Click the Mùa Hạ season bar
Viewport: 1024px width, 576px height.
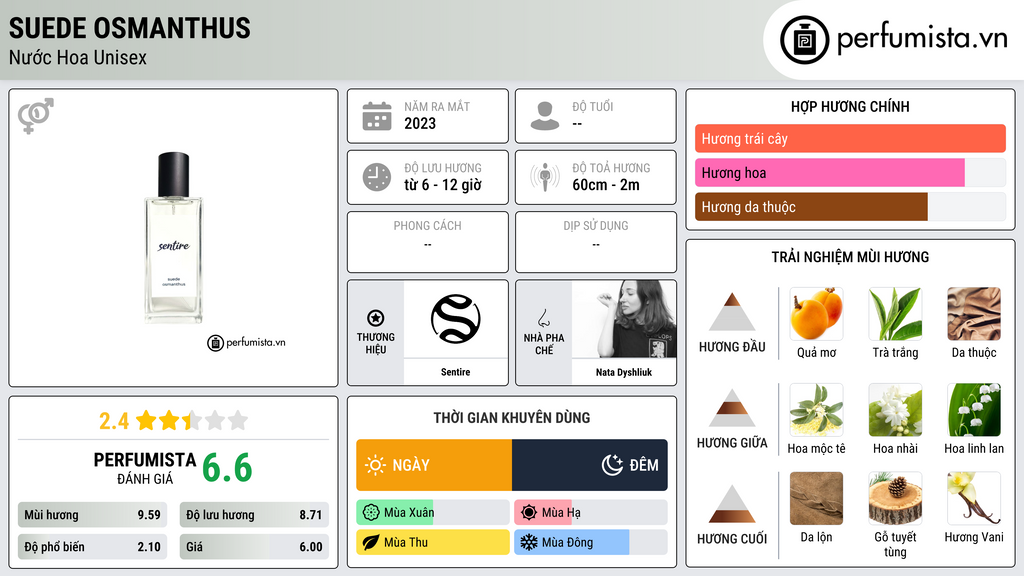590,513
